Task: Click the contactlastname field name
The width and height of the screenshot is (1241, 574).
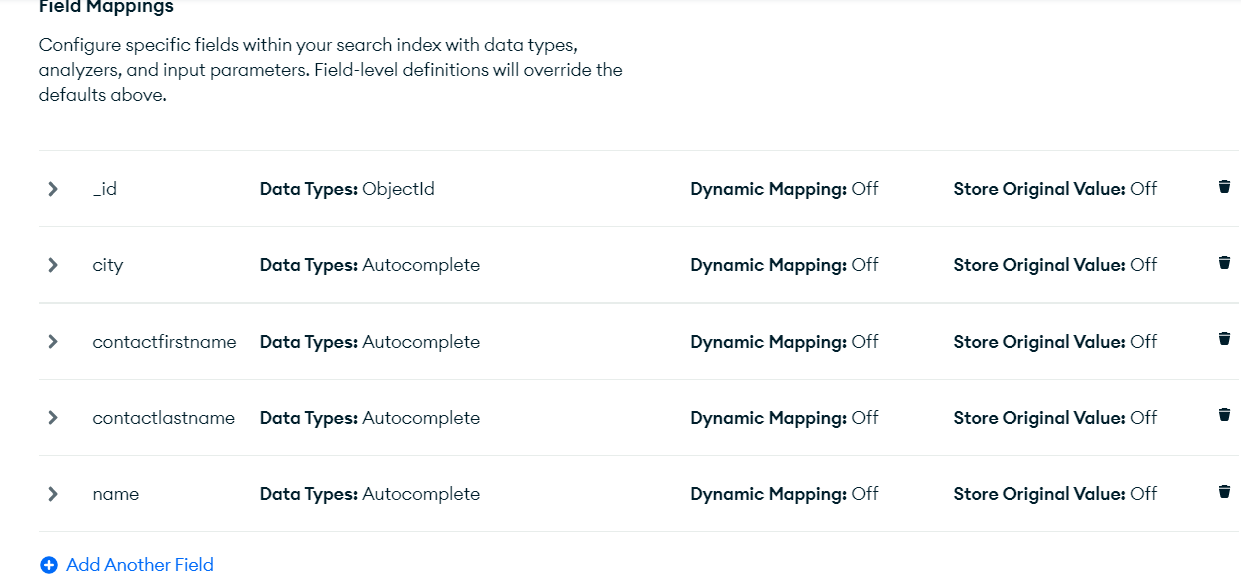Action: click(163, 418)
